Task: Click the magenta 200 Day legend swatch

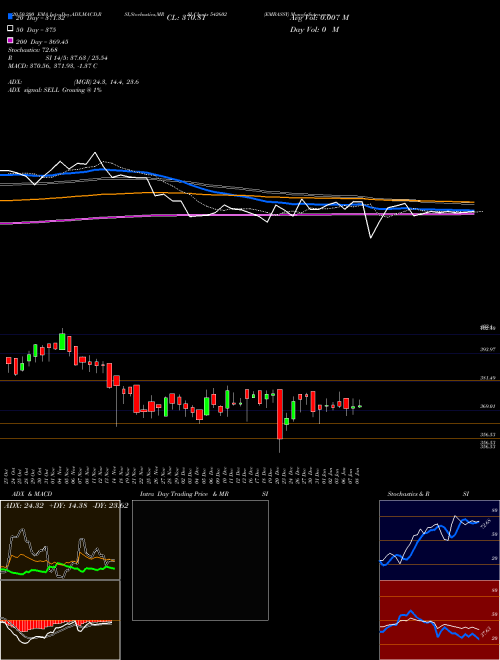Action: (10, 41)
